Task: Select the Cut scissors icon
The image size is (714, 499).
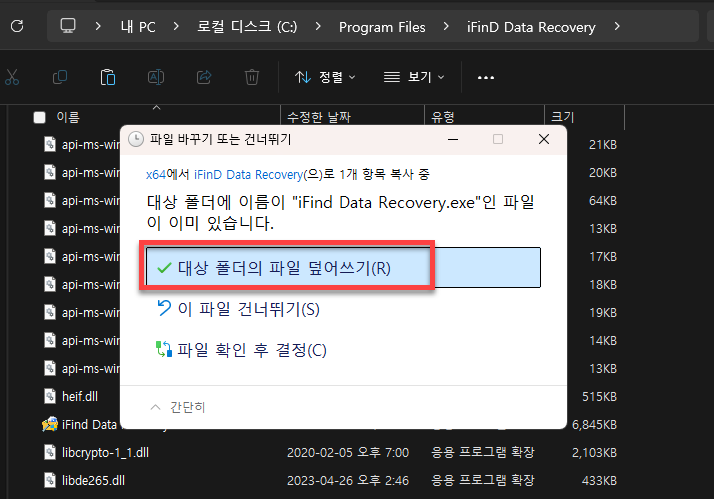Action: 12,77
